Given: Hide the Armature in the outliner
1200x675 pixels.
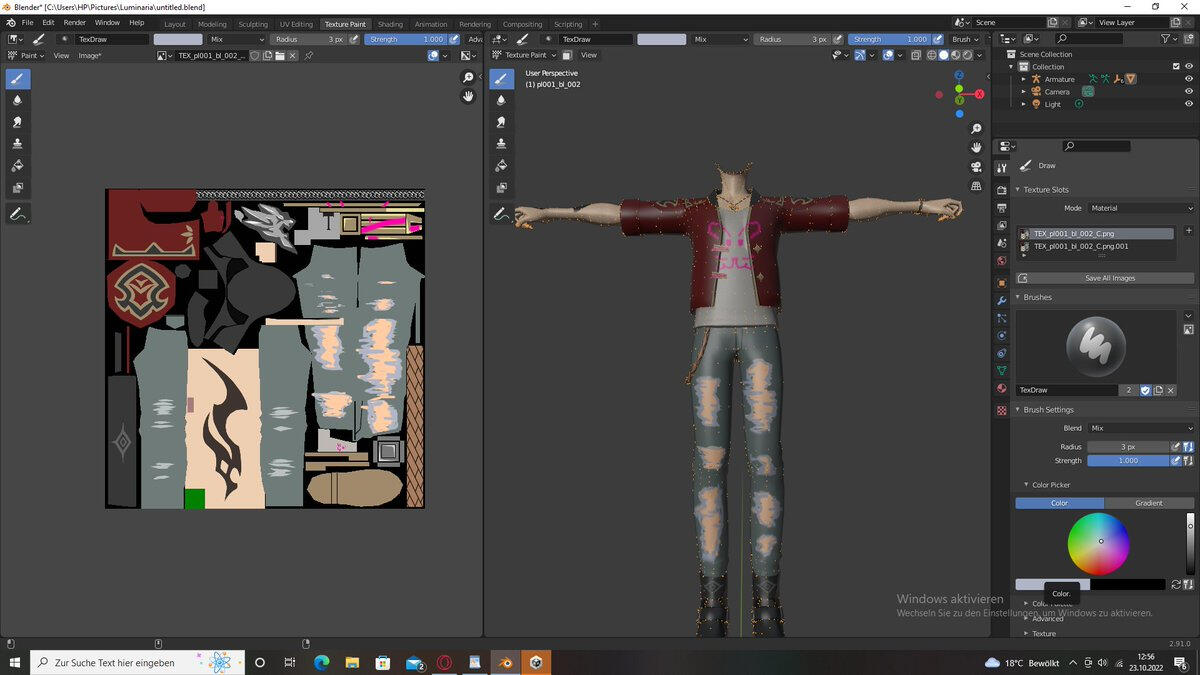Looking at the screenshot, I should coord(1189,79).
